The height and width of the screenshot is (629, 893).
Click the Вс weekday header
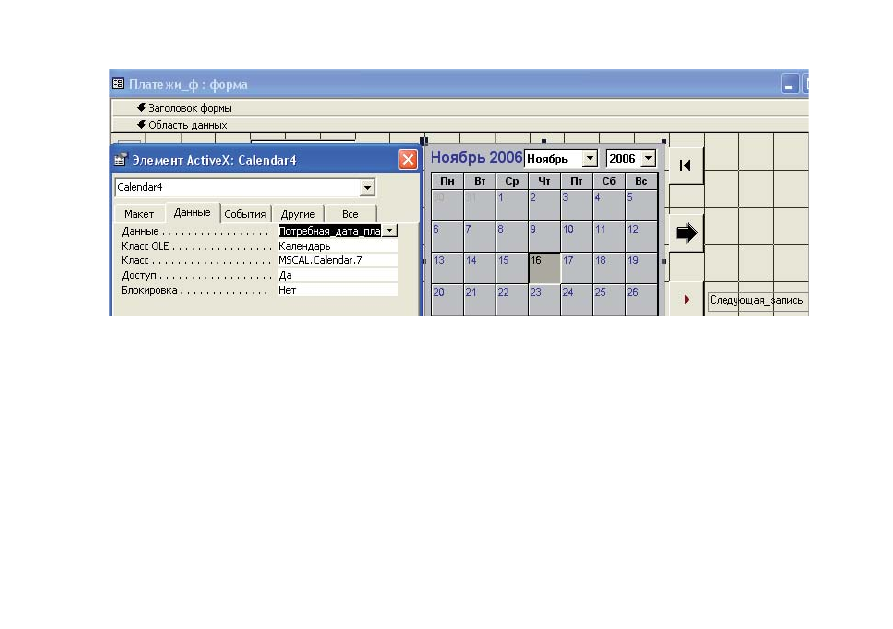tap(641, 181)
